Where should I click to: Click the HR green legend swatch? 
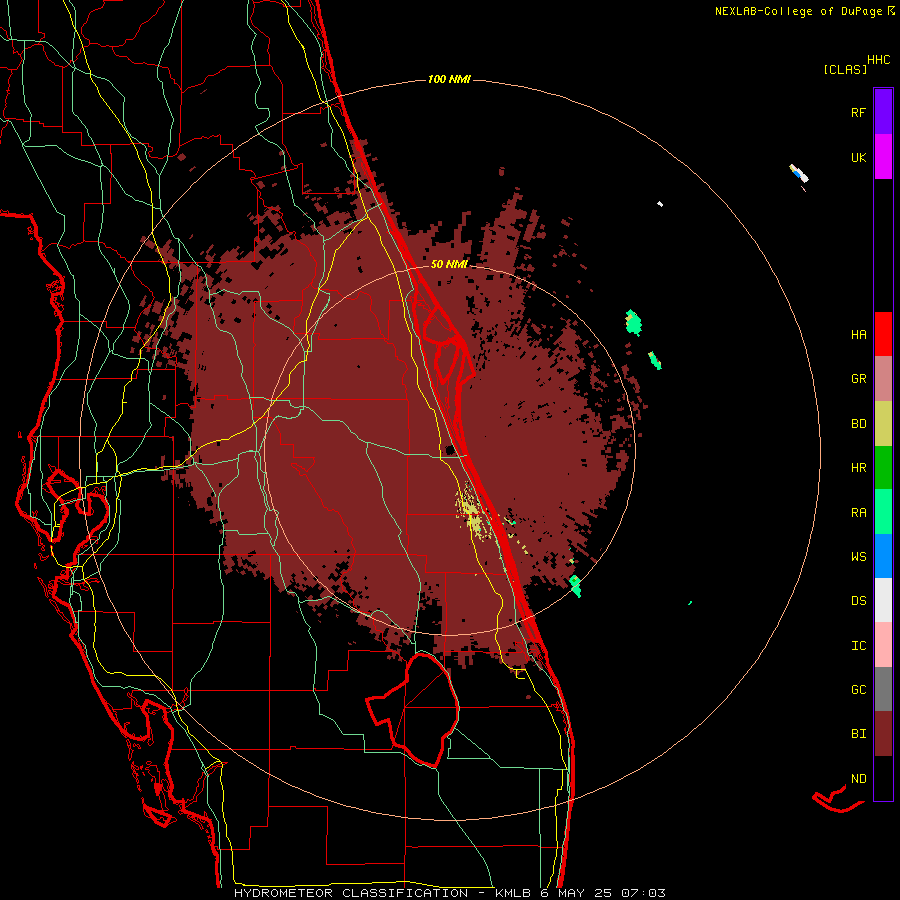click(x=883, y=468)
